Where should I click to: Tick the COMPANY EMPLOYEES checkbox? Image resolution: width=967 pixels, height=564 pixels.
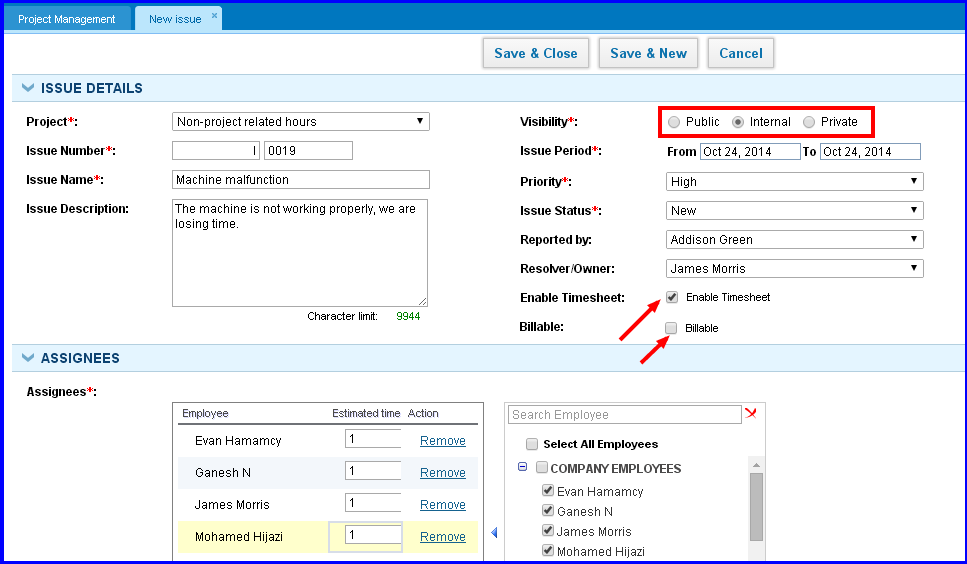(541, 467)
